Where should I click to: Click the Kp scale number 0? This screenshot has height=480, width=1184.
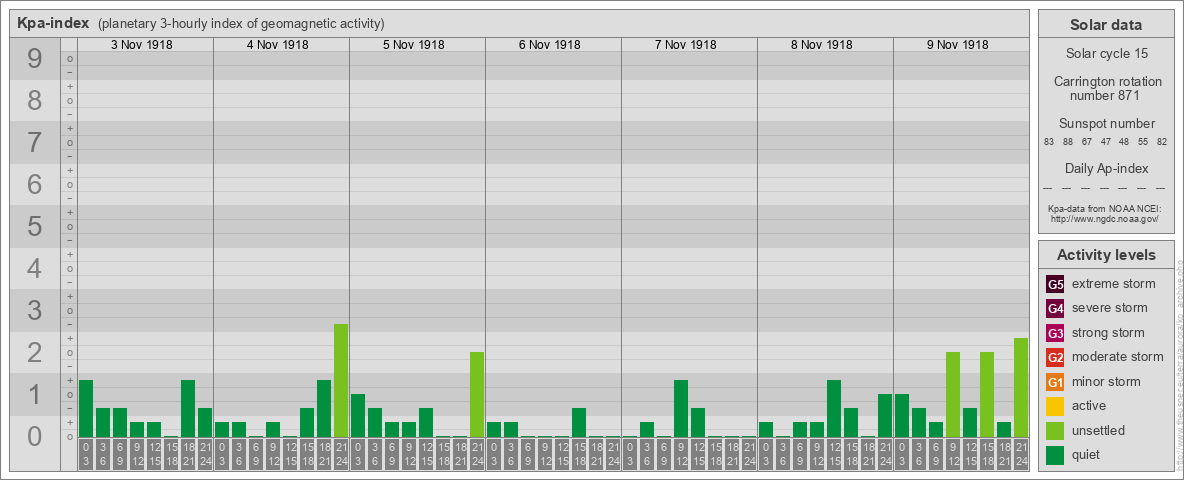(x=34, y=436)
